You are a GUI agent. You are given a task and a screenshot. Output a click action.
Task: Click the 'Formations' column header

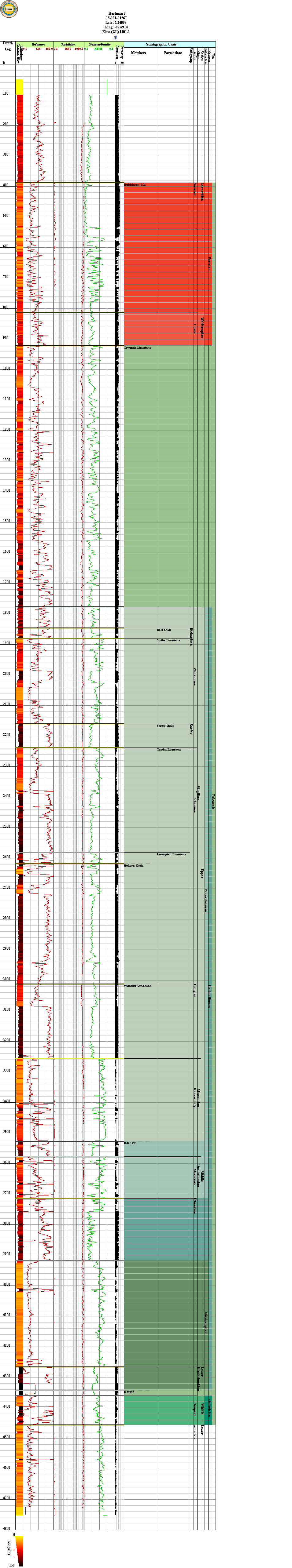pos(173,53)
